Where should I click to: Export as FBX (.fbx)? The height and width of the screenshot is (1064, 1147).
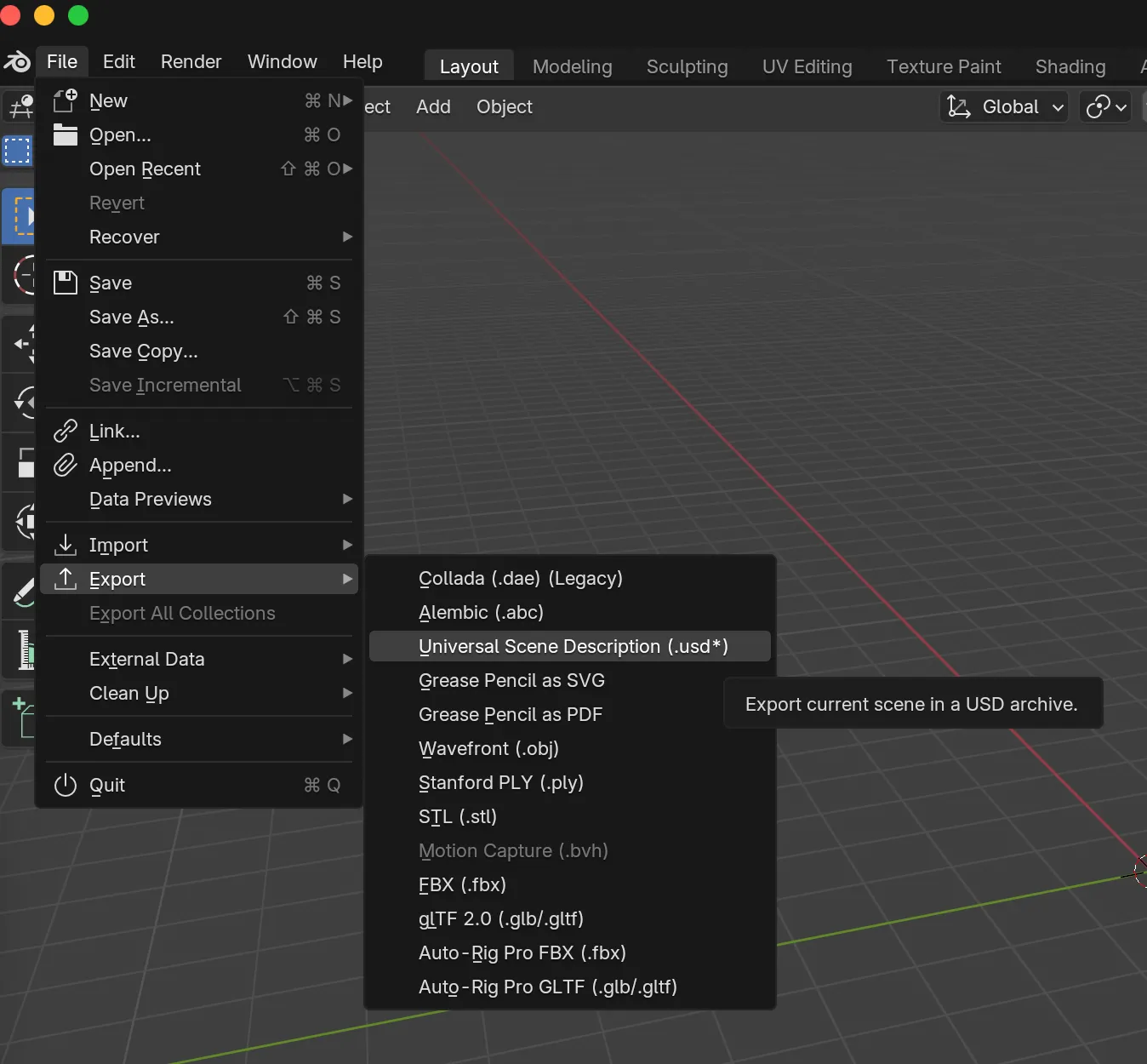pos(570,884)
